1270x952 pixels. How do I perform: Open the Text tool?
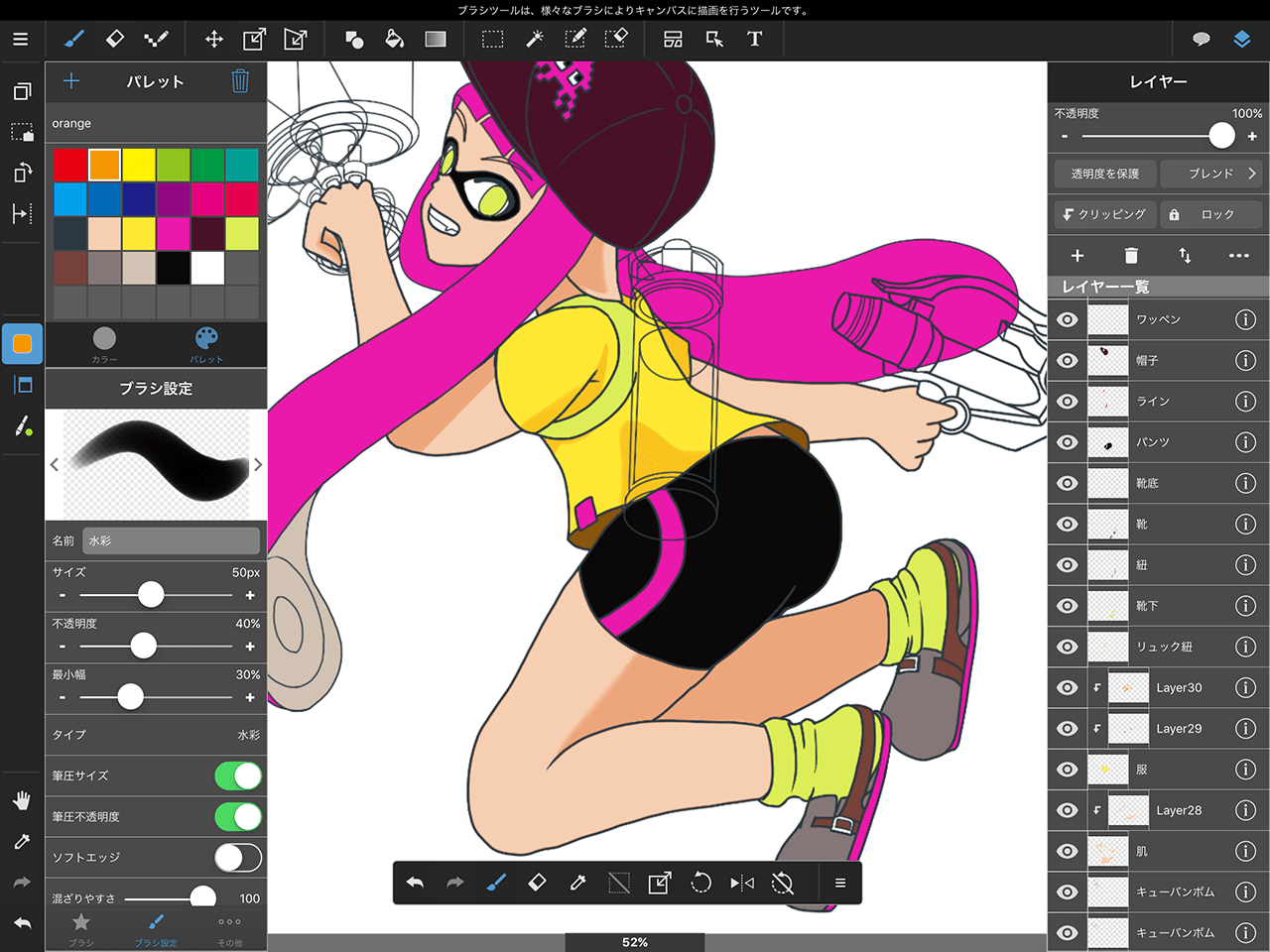coord(754,39)
